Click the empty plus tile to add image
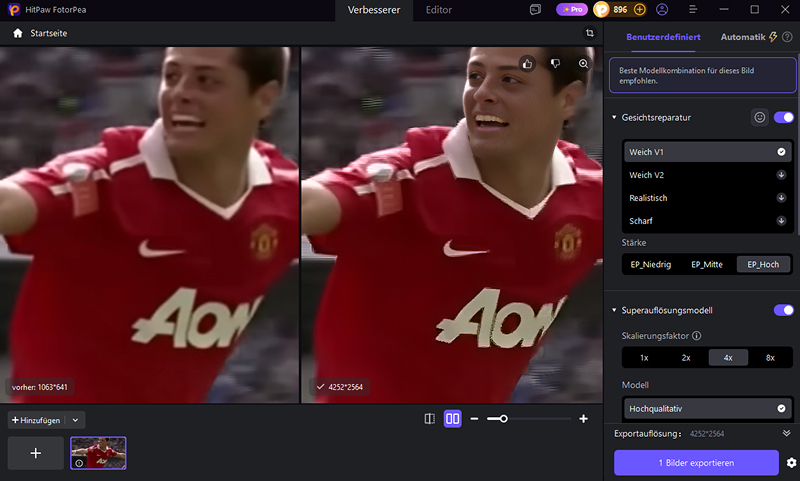800x481 pixels. coord(36,453)
